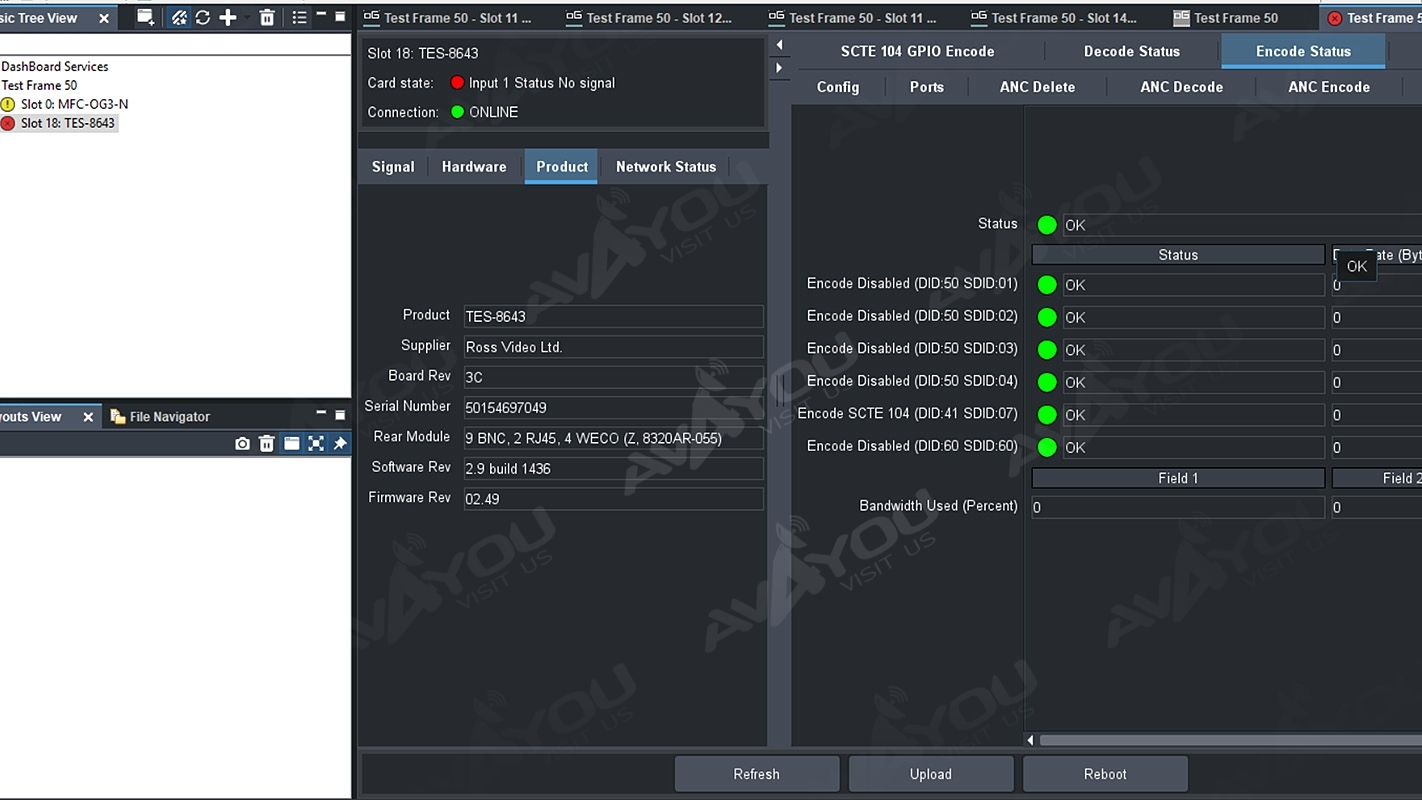Open the SCTE 104 GPIO Encode tab
The image size is (1422, 800).
click(917, 51)
